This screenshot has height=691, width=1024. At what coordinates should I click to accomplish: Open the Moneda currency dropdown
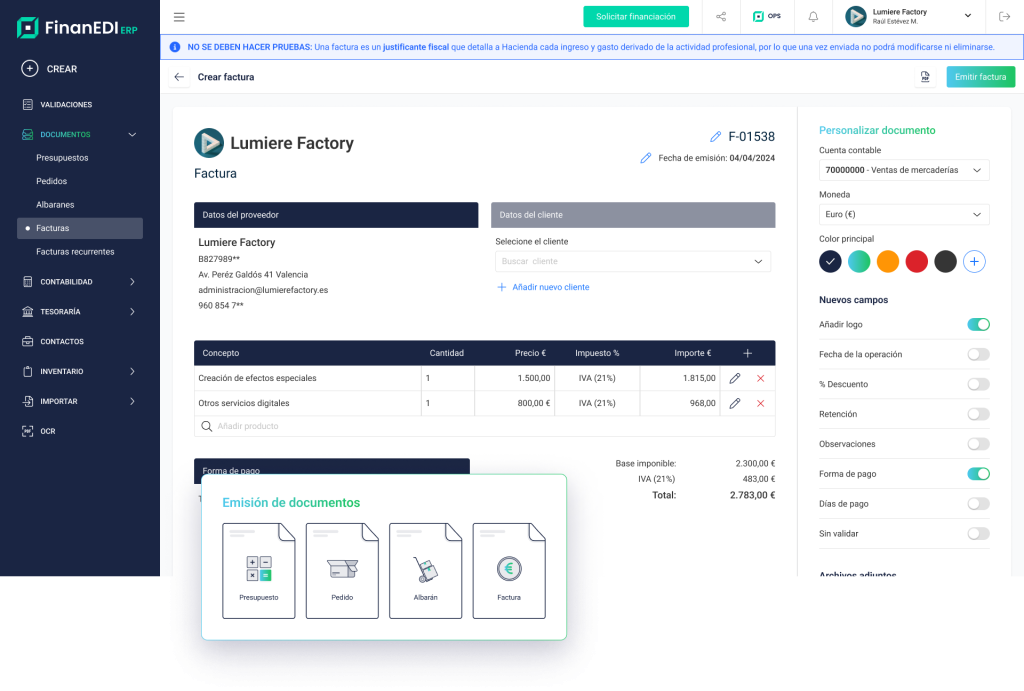click(x=903, y=214)
